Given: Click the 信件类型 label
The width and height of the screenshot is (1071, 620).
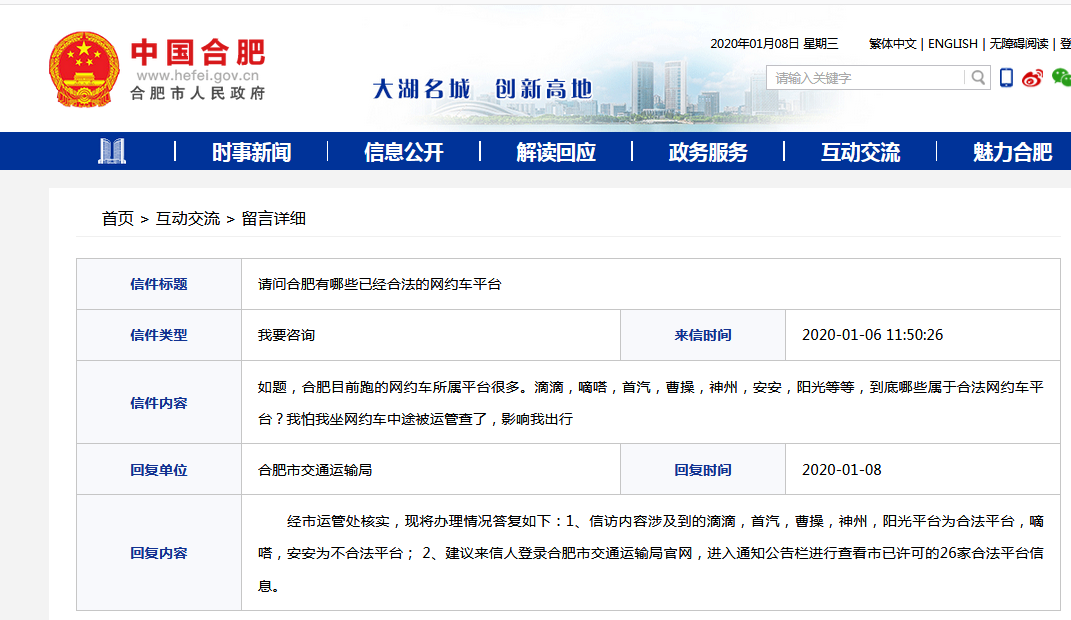Looking at the screenshot, I should (158, 335).
